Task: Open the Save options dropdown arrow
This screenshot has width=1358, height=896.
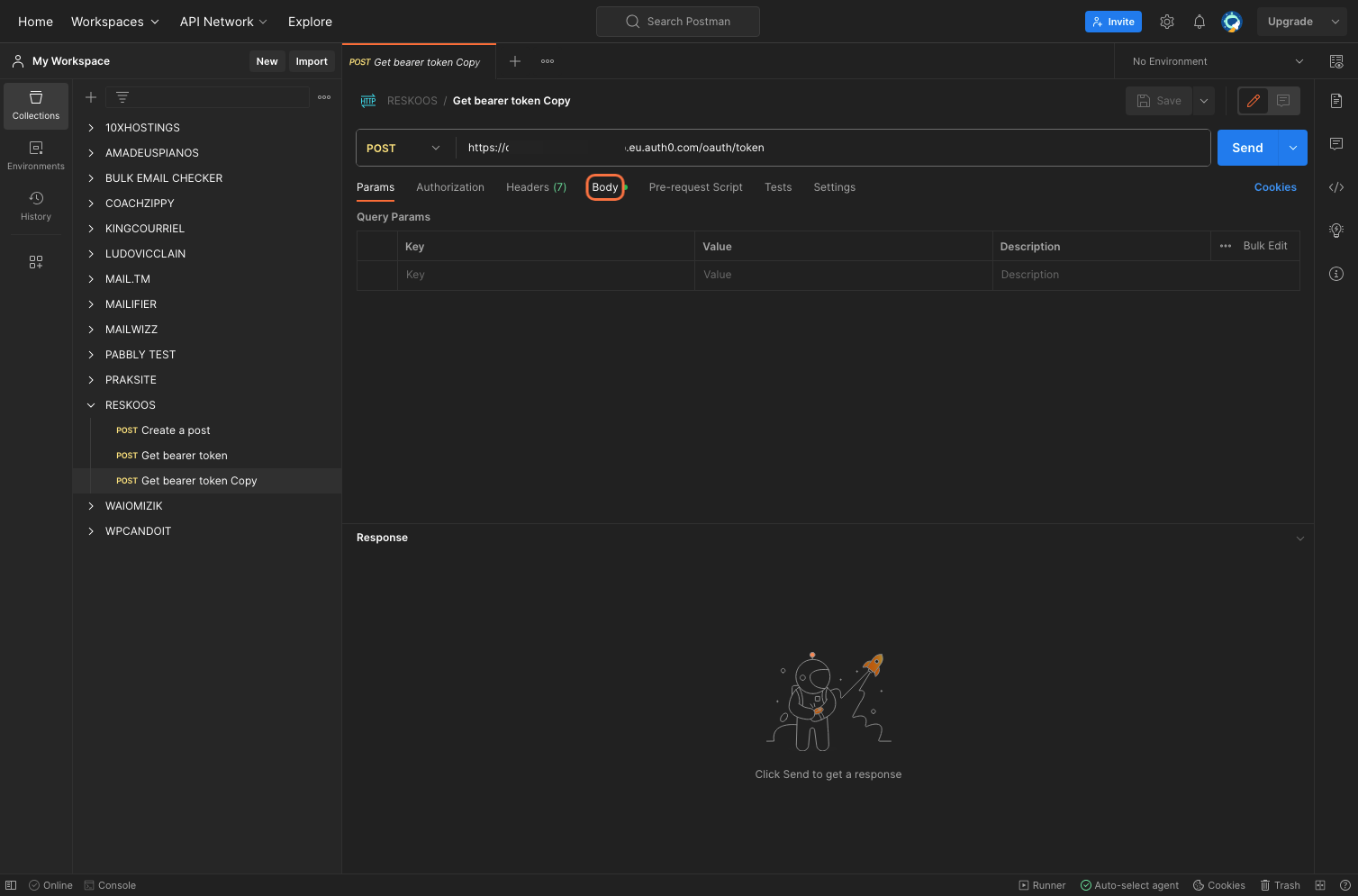Action: [x=1204, y=101]
